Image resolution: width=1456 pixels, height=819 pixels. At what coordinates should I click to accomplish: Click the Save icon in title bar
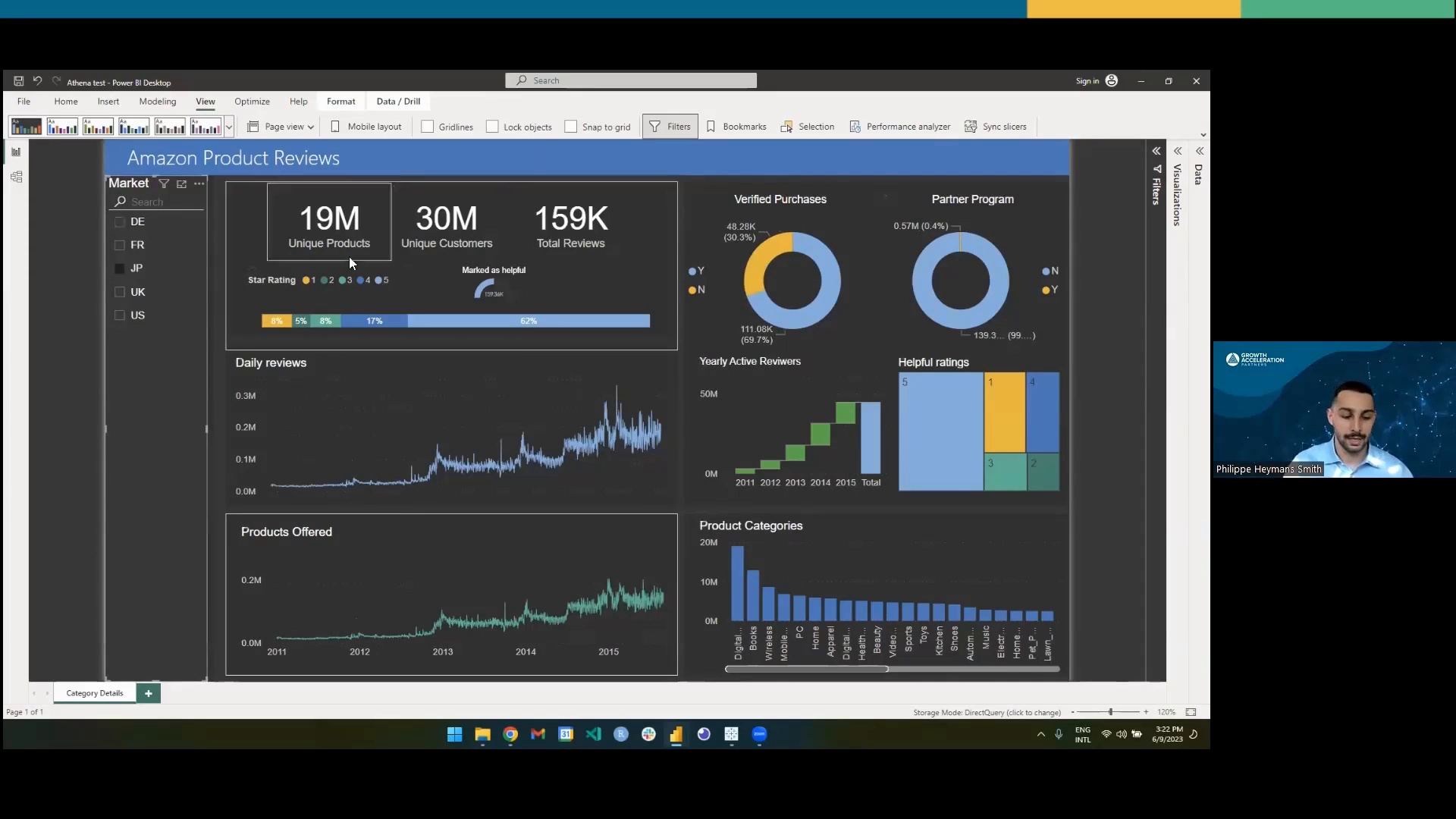tap(18, 81)
